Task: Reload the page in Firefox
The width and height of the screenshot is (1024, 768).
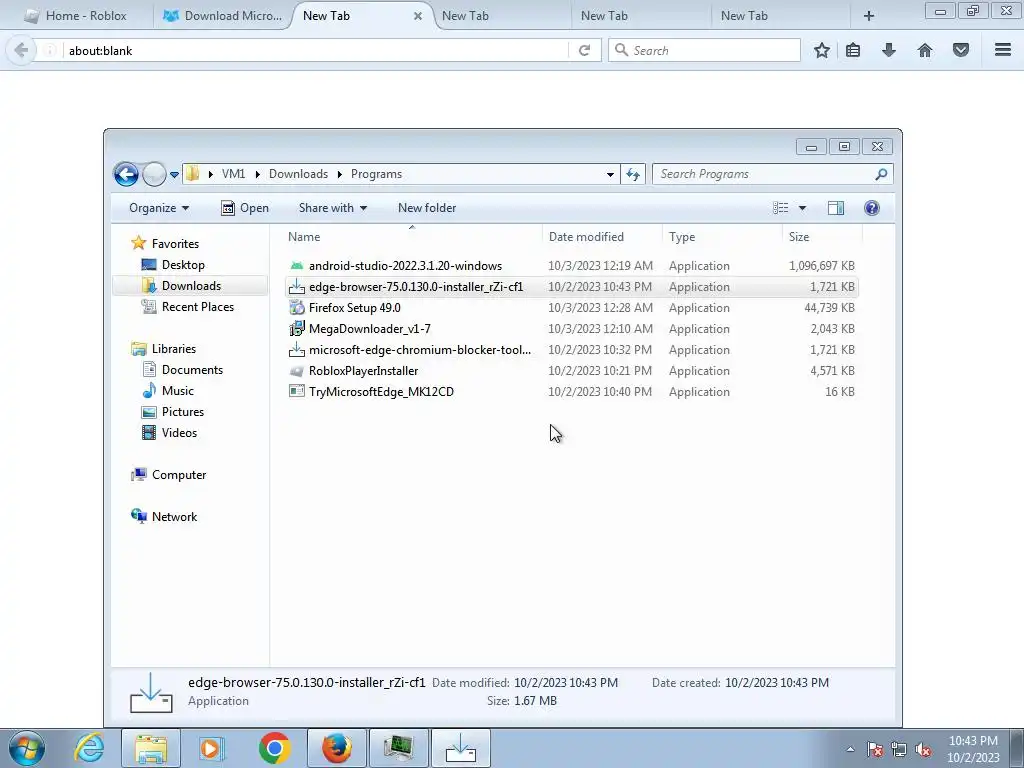Action: [x=584, y=50]
